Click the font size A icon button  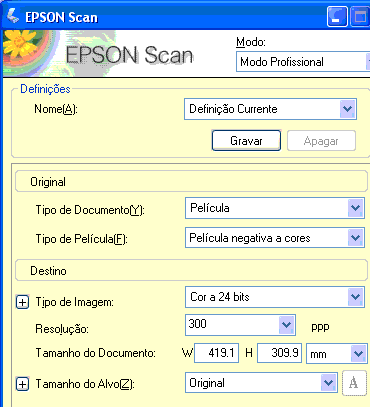(x=354, y=383)
